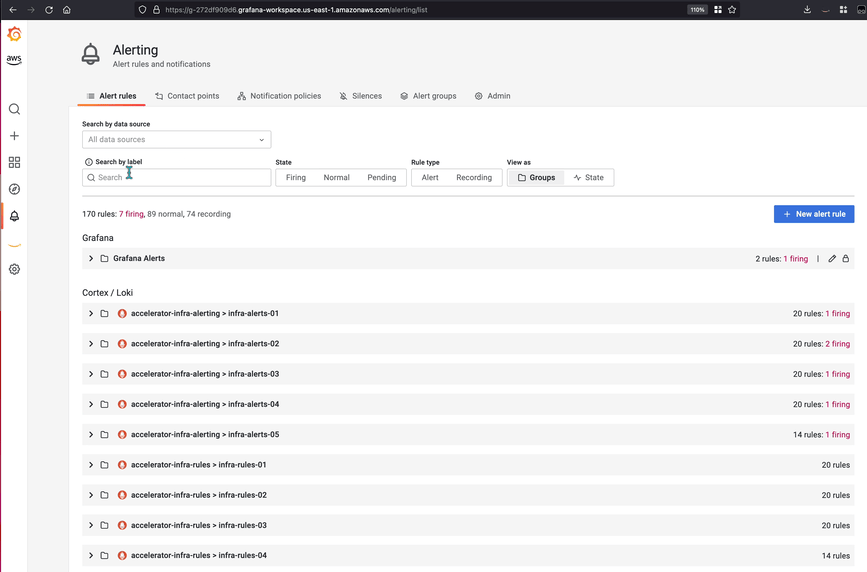
Task: Filter by Pending state
Action: pyautogui.click(x=382, y=178)
